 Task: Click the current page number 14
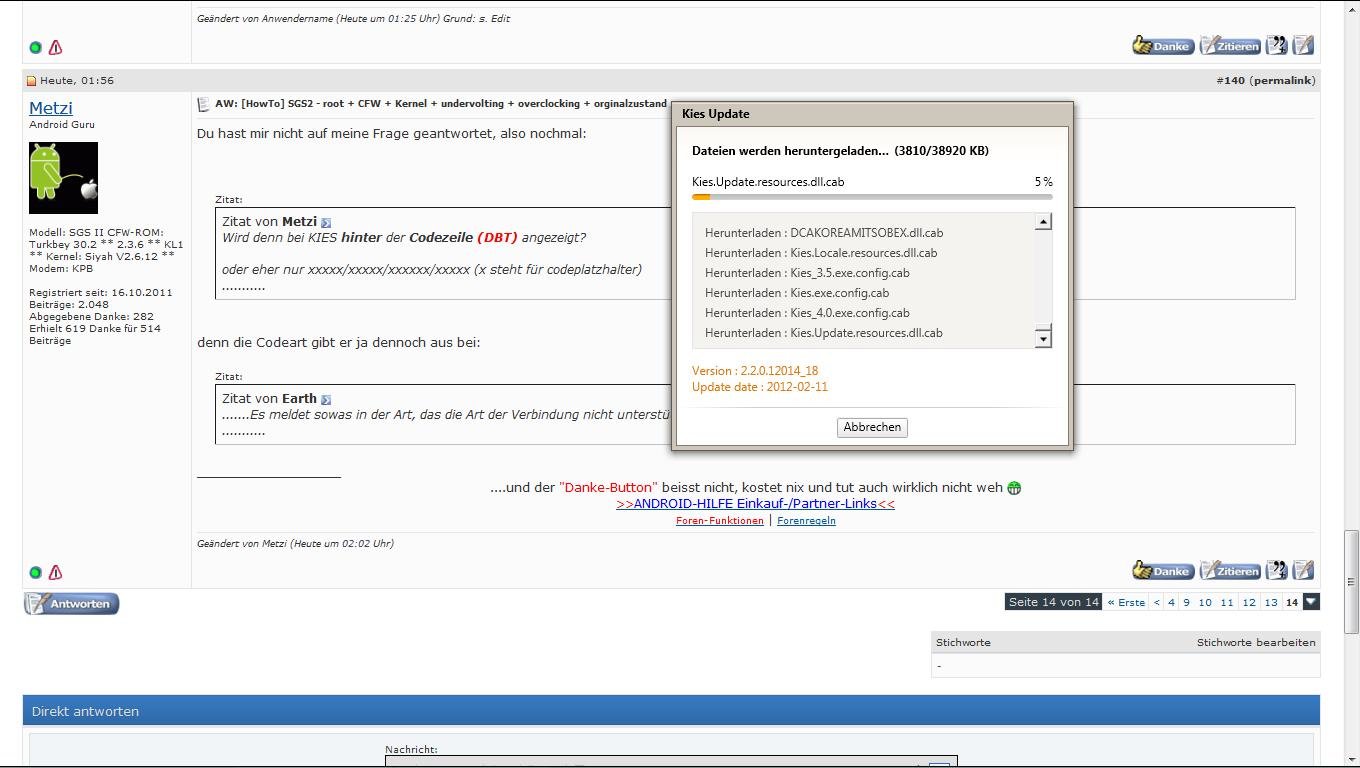click(1292, 602)
